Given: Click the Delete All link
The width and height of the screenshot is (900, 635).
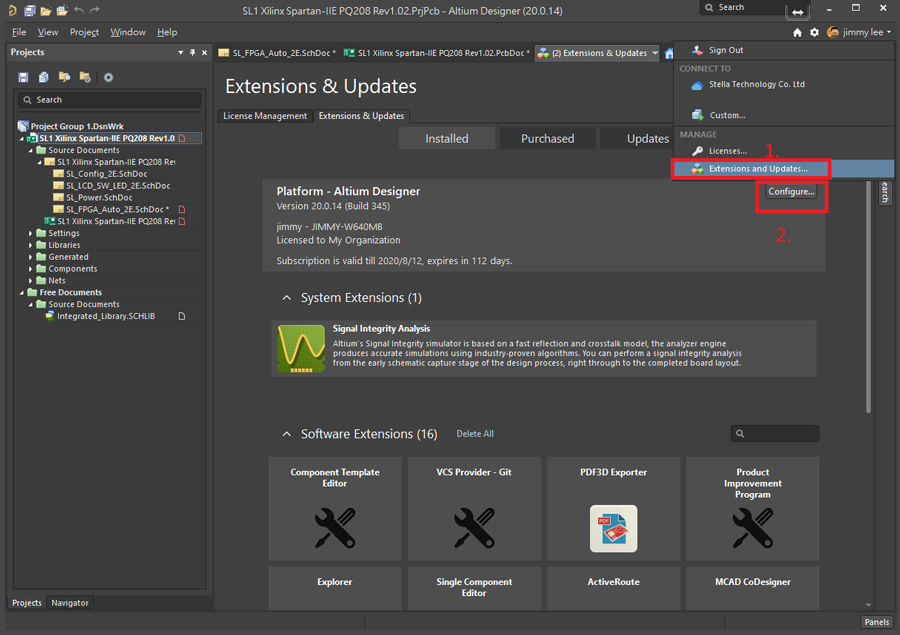Looking at the screenshot, I should [475, 434].
